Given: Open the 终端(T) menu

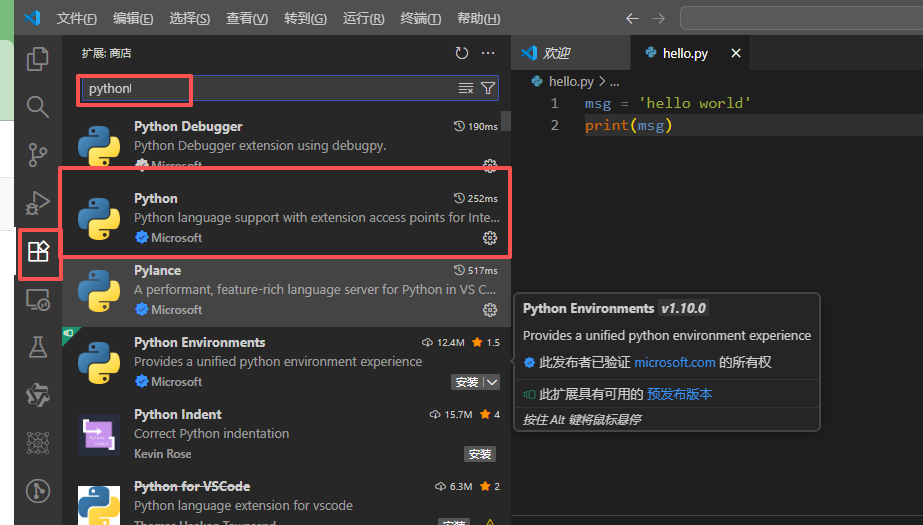Looking at the screenshot, I should pyautogui.click(x=421, y=18).
